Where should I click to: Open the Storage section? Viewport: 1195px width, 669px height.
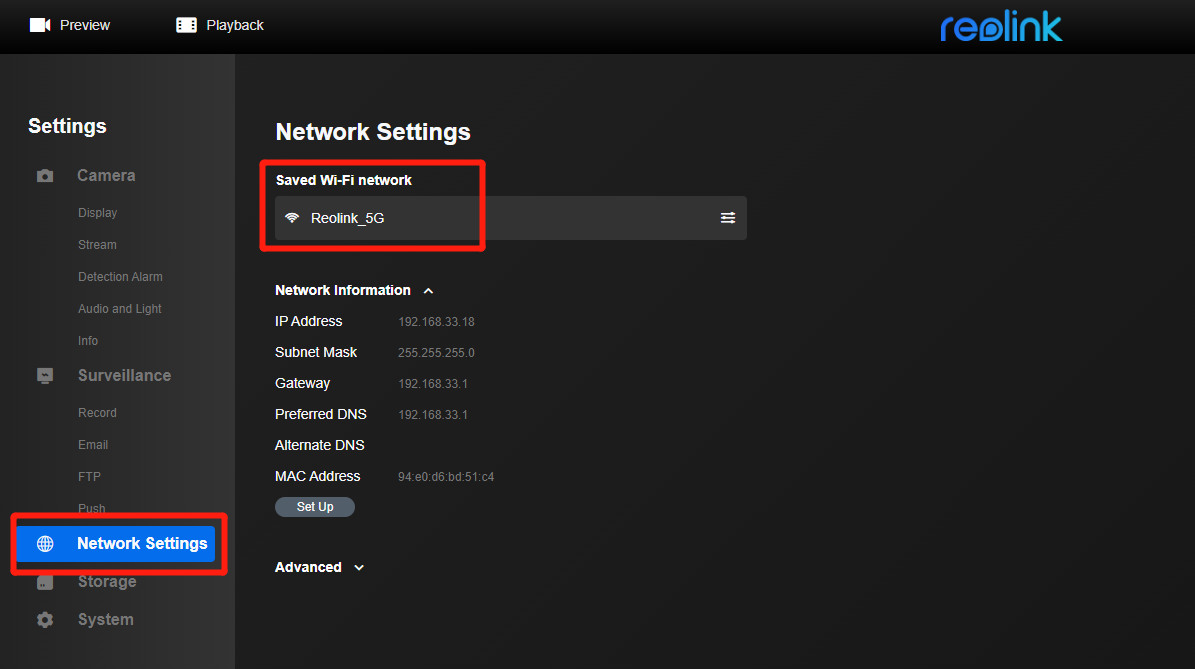(107, 581)
